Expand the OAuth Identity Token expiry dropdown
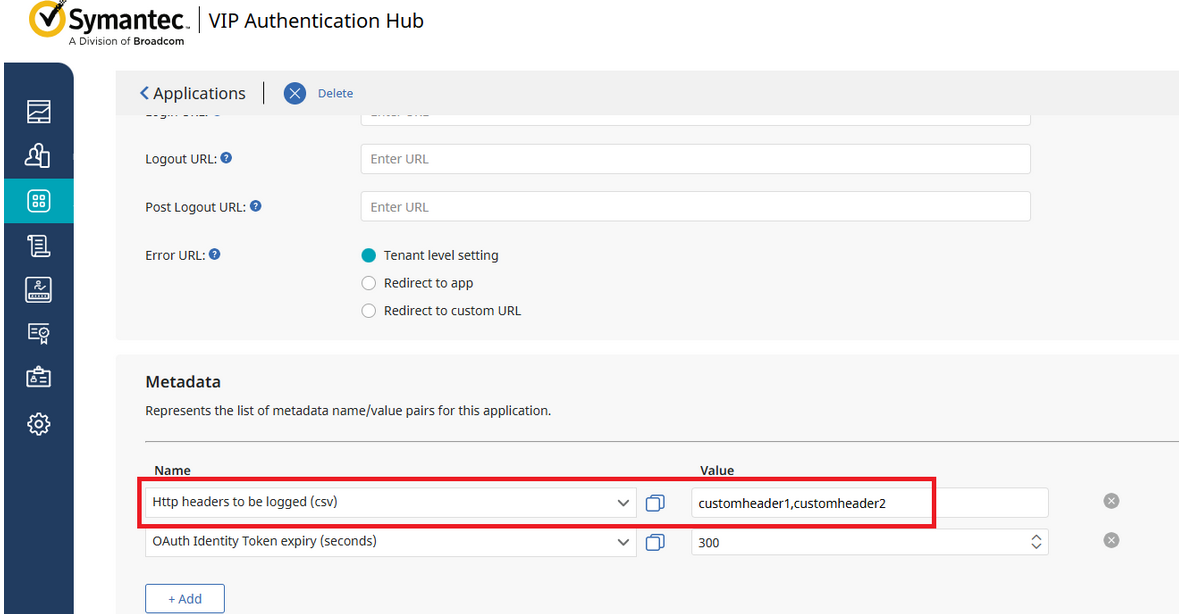The width and height of the screenshot is (1179, 614). (x=623, y=542)
